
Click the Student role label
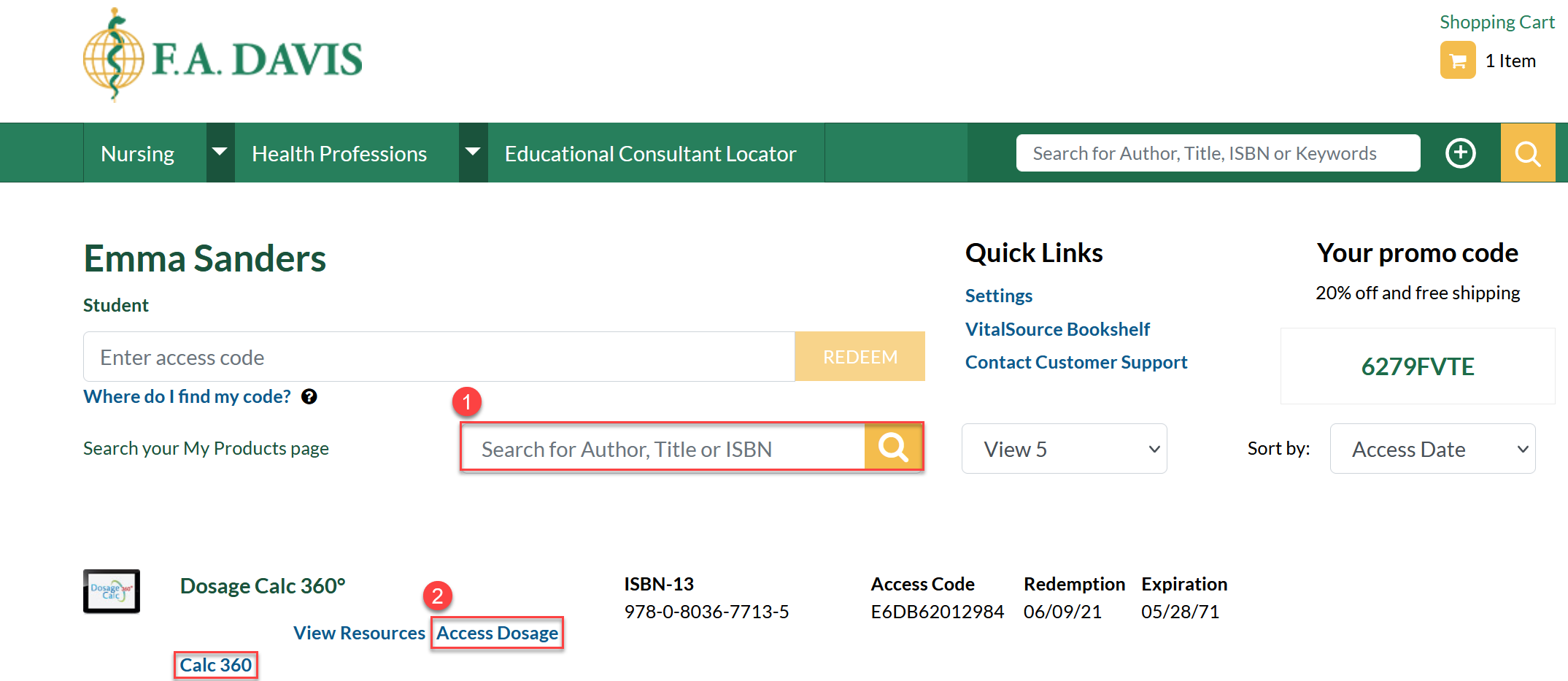click(115, 305)
